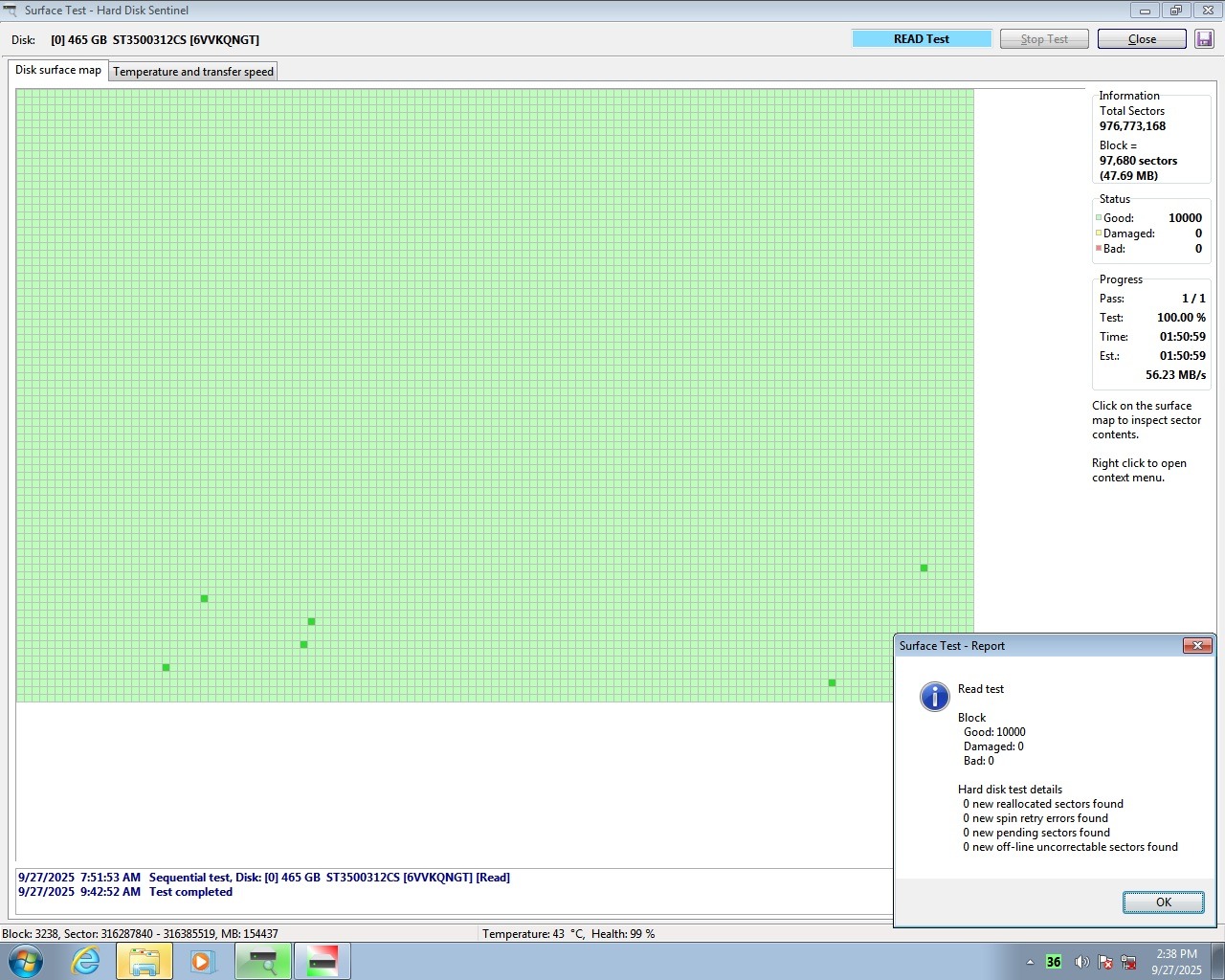
Task: Click the network connection tray icon
Action: tap(1128, 962)
